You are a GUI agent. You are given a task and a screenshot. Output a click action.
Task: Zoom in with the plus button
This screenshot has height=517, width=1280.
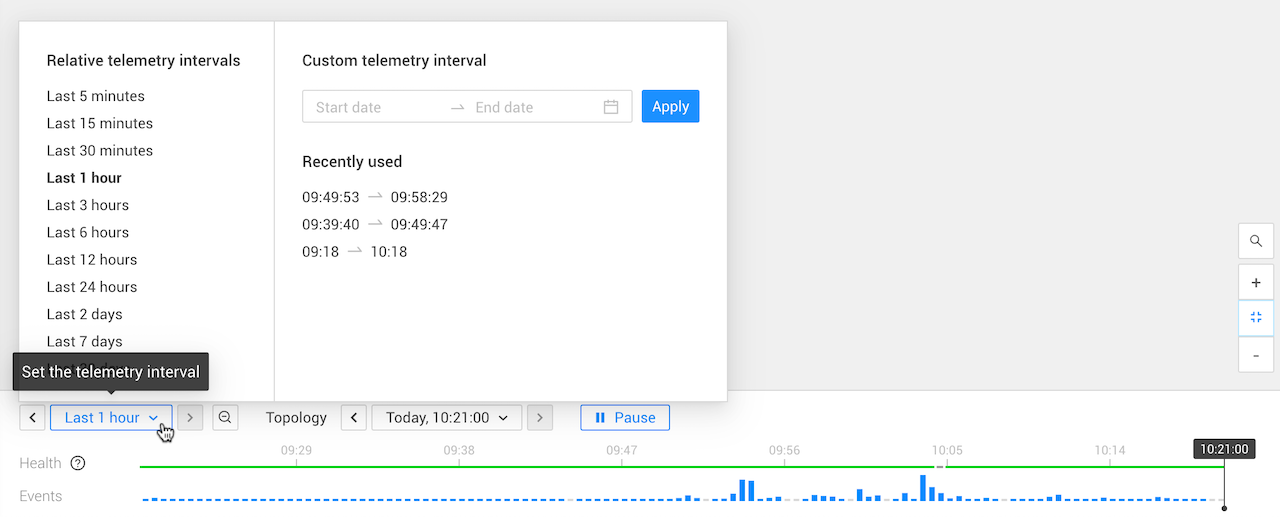click(x=1256, y=283)
